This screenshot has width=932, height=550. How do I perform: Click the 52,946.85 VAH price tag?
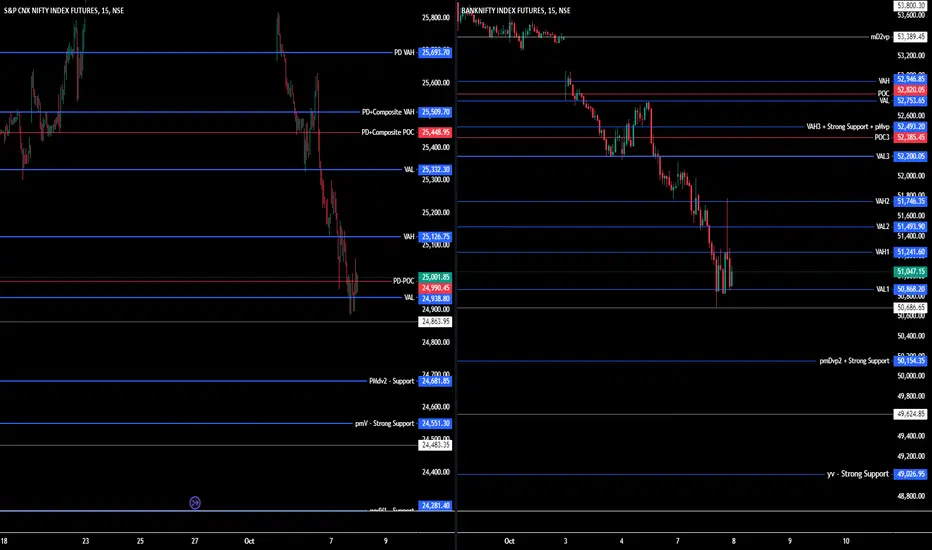911,79
